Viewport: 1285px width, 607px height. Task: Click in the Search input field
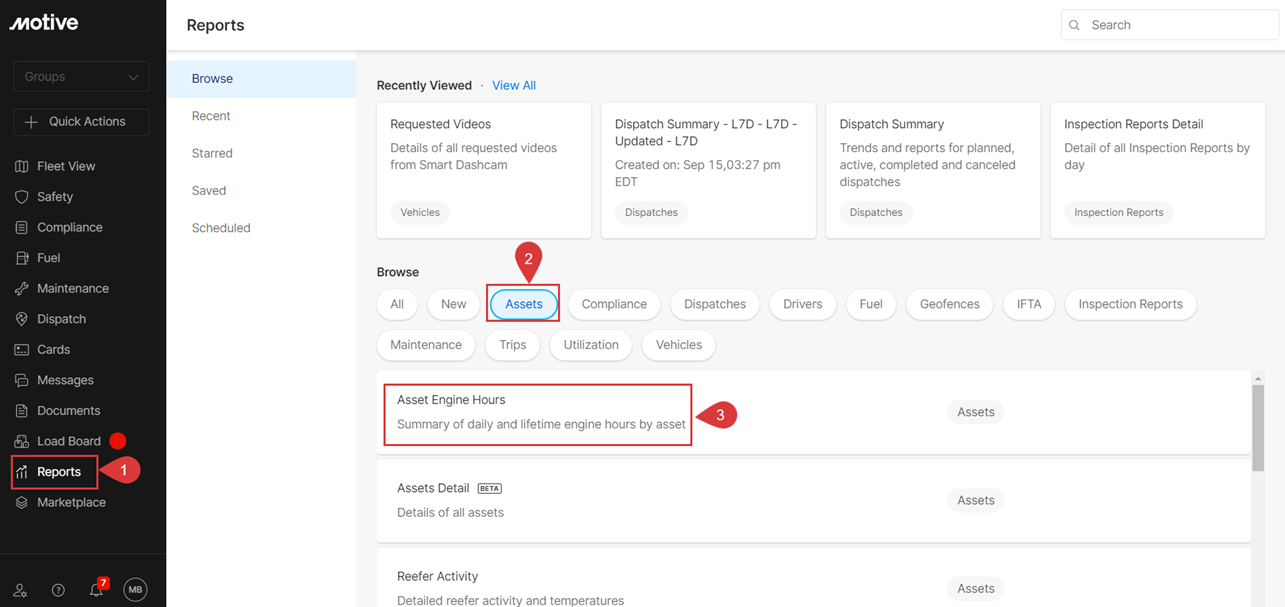click(1170, 25)
